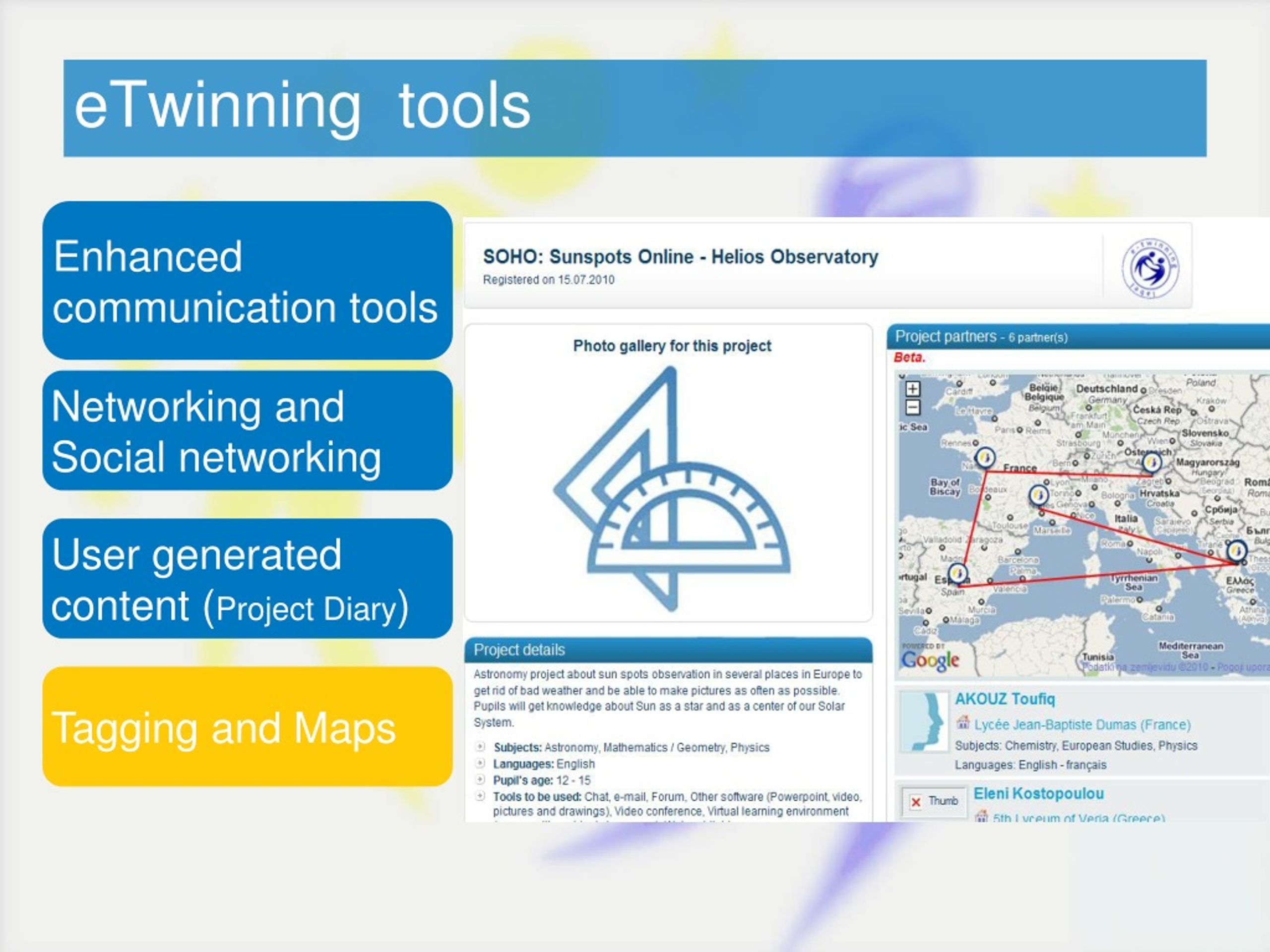This screenshot has height=952, width=1270.
Task: Select the partner map marker in Greece
Action: click(x=1236, y=551)
